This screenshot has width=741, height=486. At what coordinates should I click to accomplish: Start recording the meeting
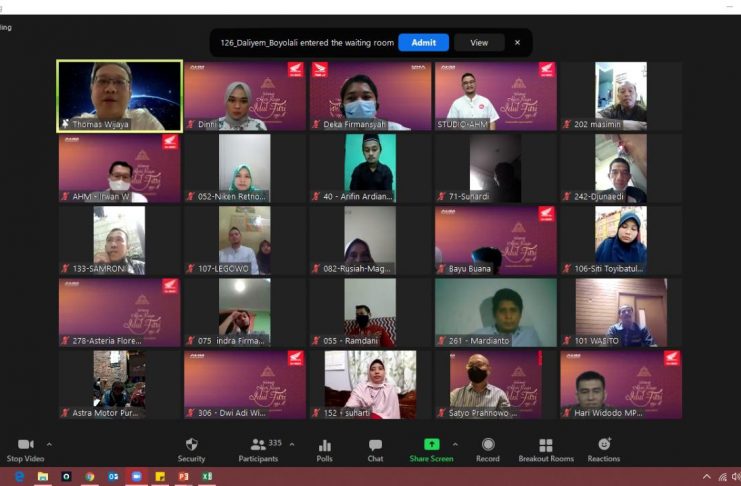tap(488, 449)
